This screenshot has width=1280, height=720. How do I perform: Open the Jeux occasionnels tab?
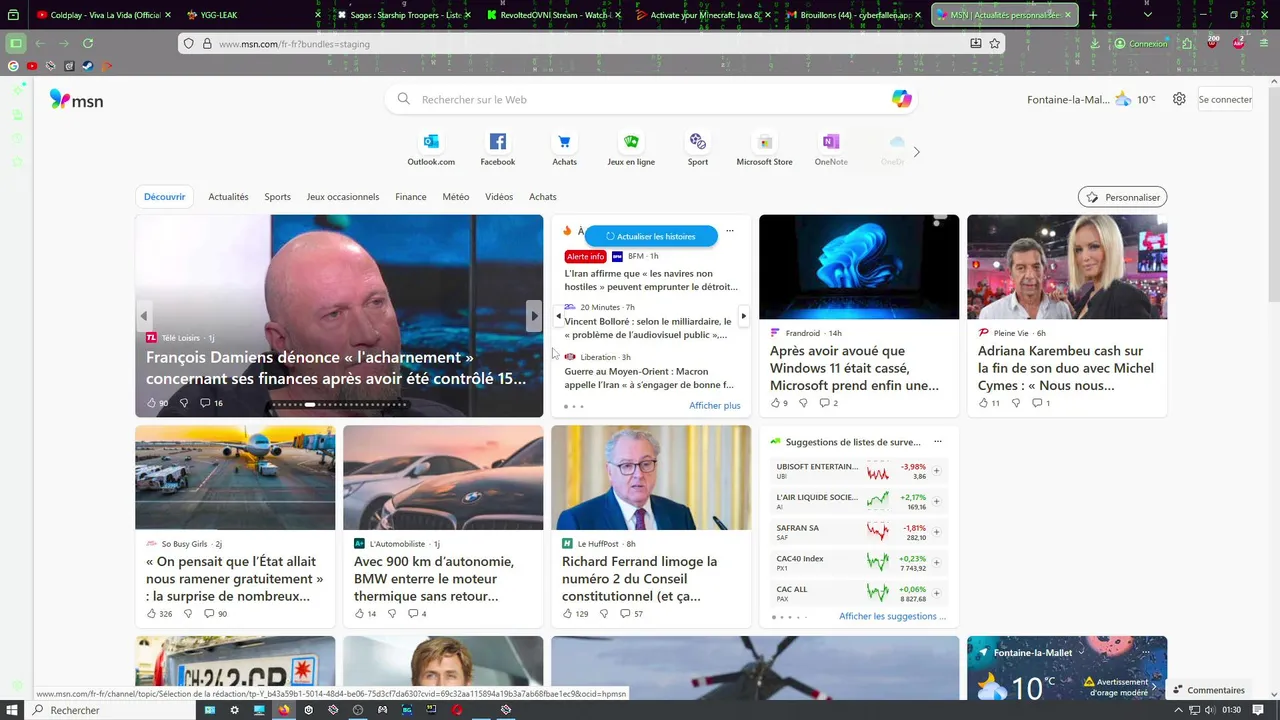coord(343,197)
